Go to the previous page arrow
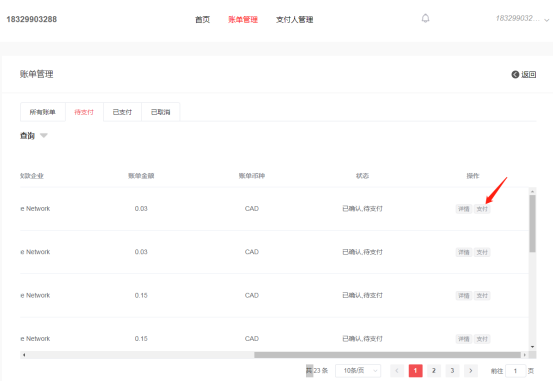The height and width of the screenshot is (381, 554). click(x=397, y=370)
